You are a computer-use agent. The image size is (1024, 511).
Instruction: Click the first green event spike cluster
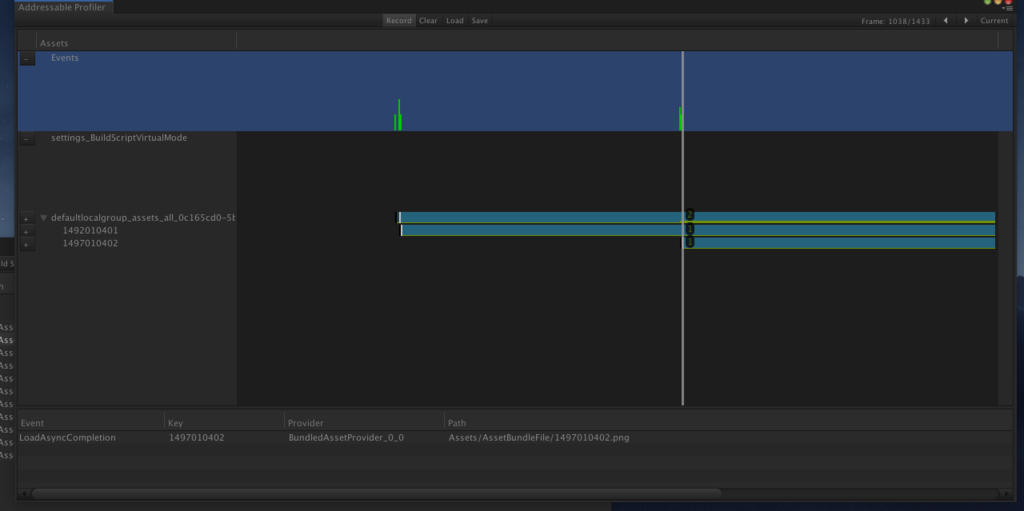pos(398,116)
